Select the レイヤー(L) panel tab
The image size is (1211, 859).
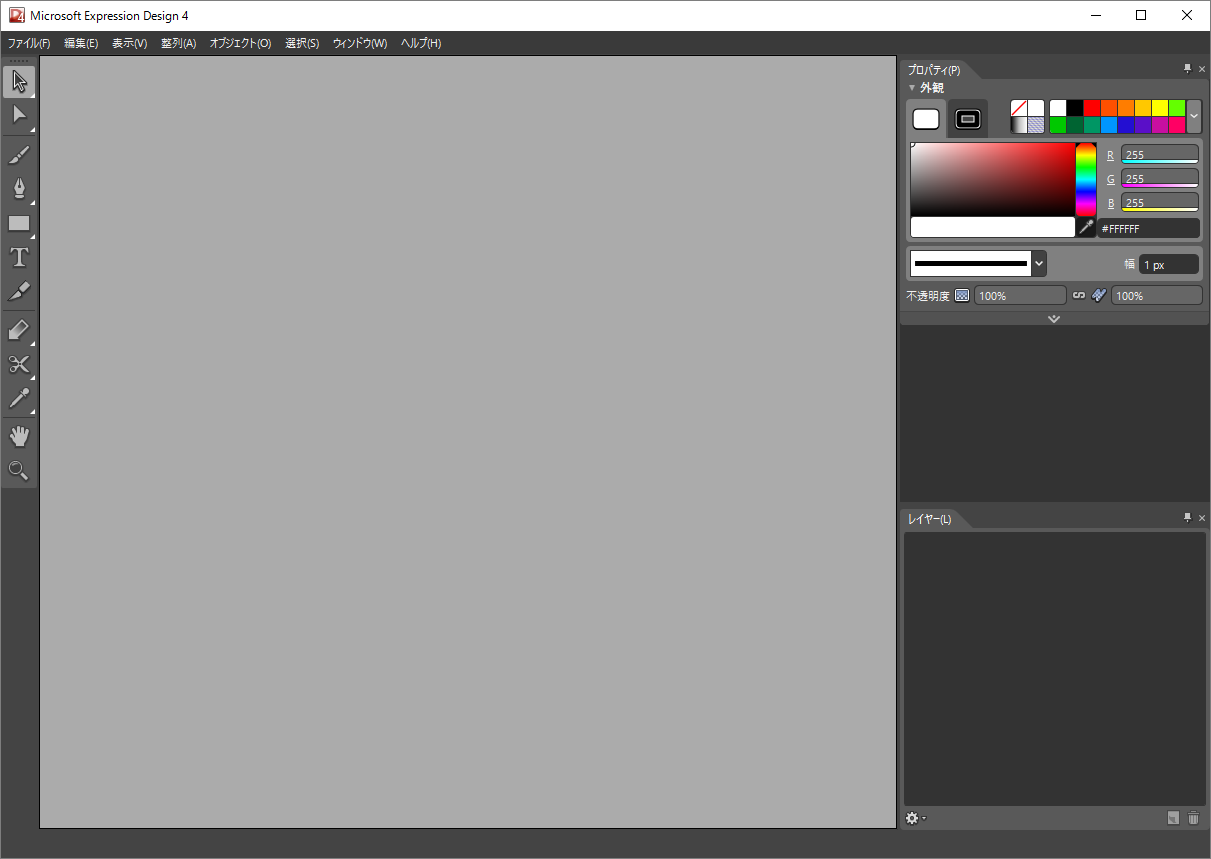[929, 519]
